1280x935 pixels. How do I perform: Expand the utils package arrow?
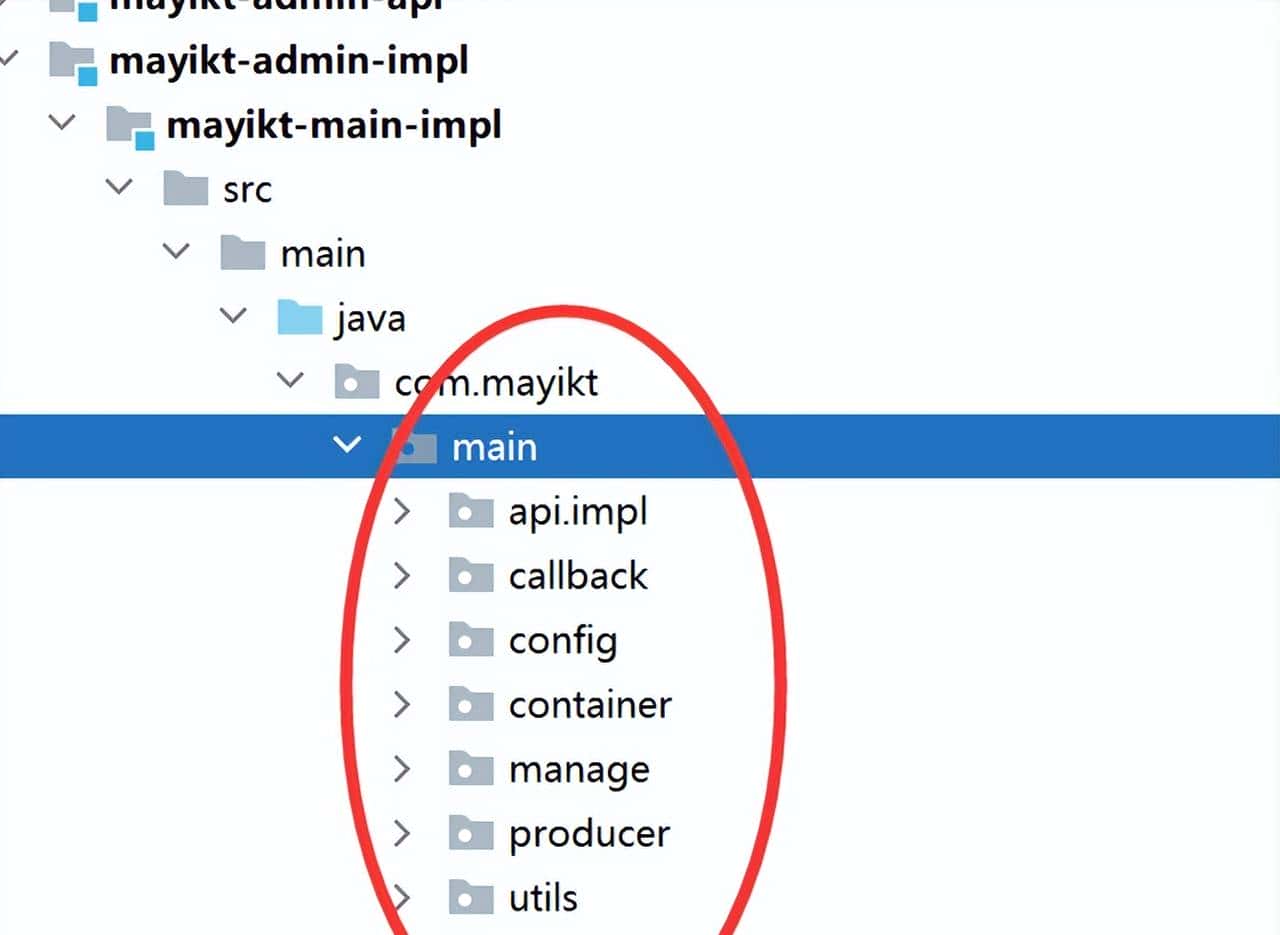[x=402, y=897]
